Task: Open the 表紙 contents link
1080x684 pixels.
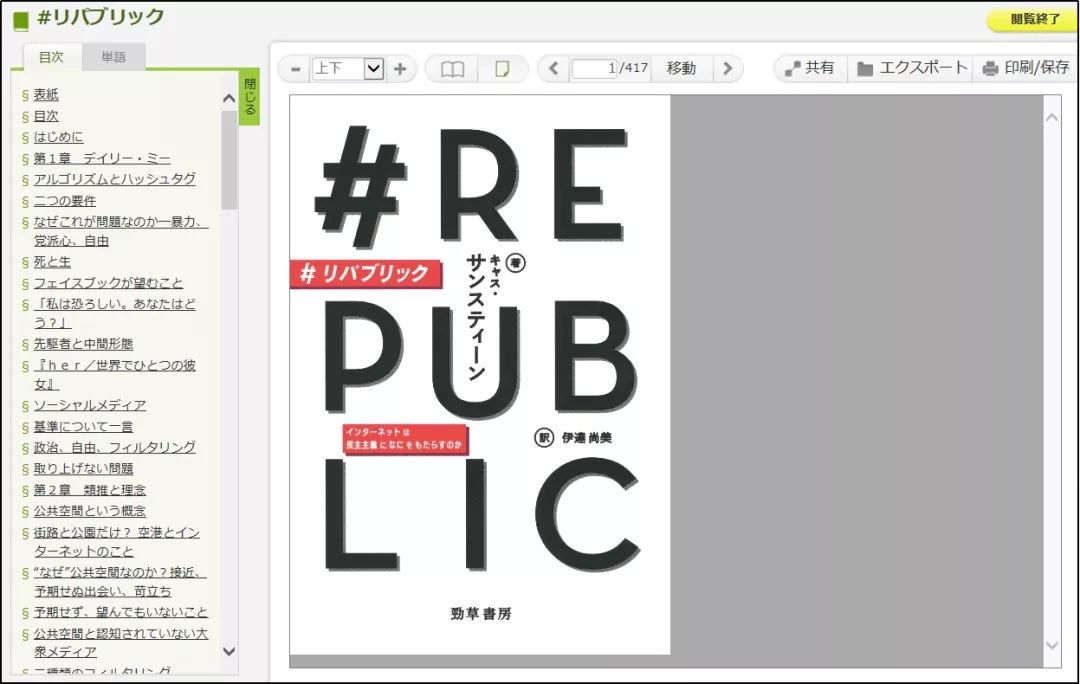Action: 46,95
